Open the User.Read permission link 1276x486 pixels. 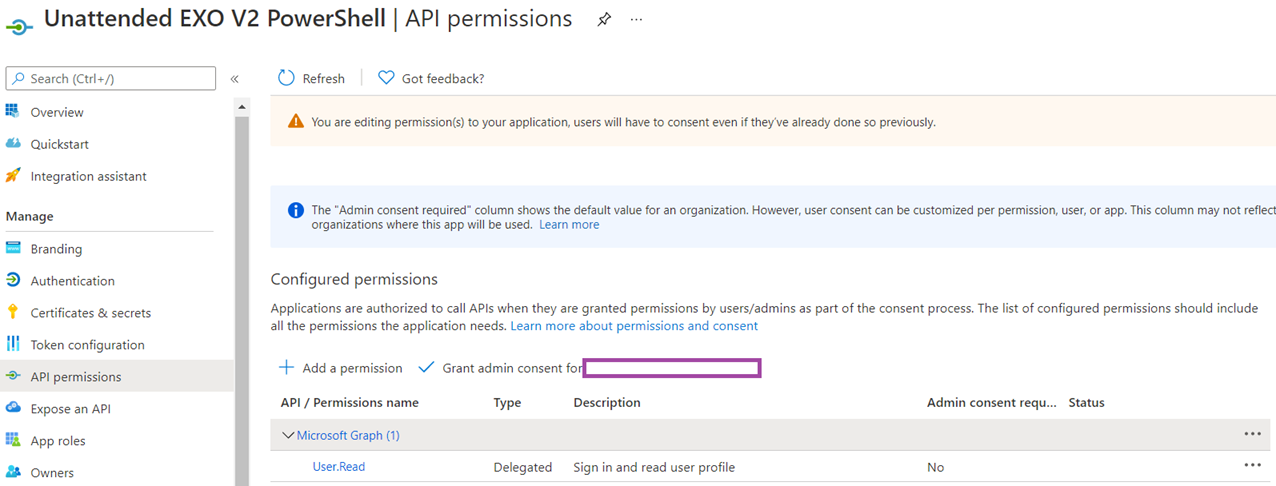click(x=339, y=466)
